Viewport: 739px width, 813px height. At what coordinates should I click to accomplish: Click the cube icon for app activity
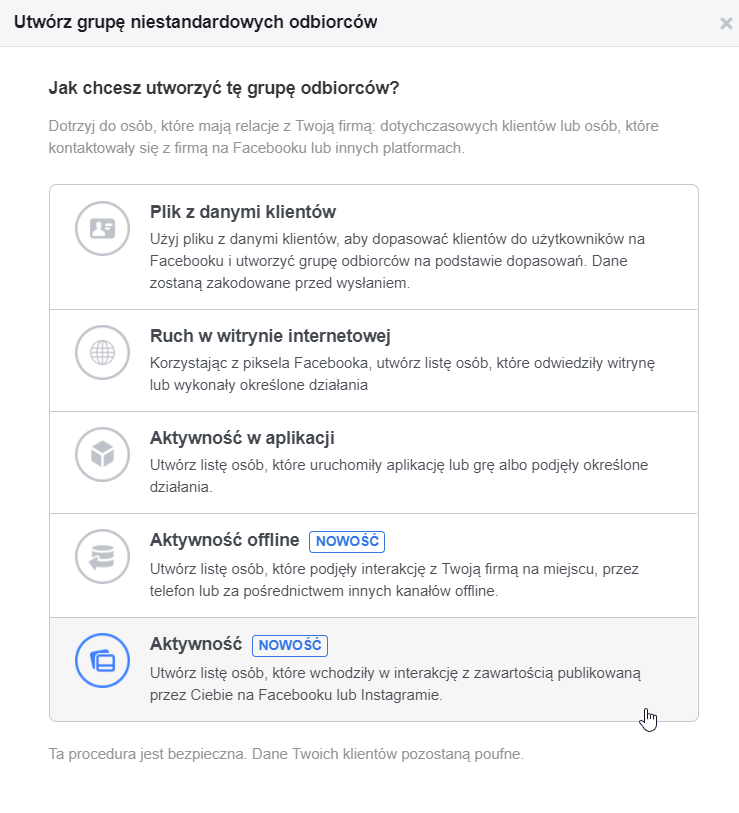pyautogui.click(x=103, y=455)
